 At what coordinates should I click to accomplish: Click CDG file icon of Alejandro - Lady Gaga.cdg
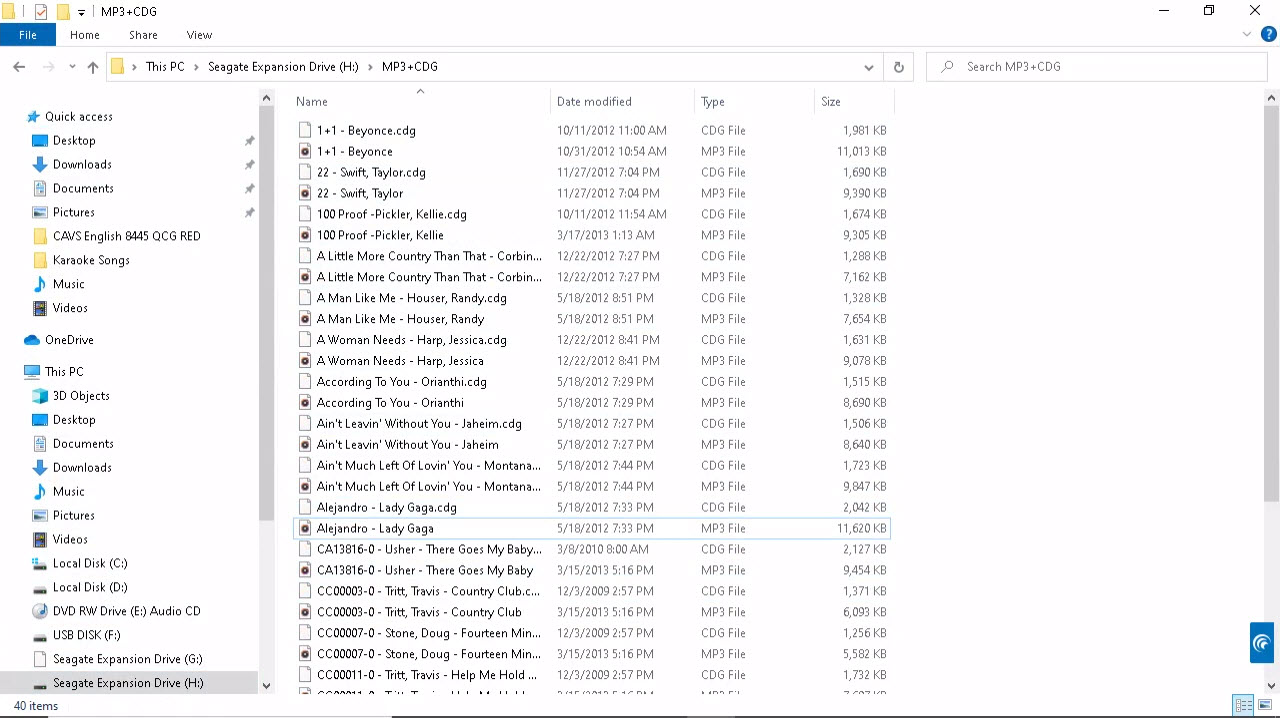click(x=305, y=509)
